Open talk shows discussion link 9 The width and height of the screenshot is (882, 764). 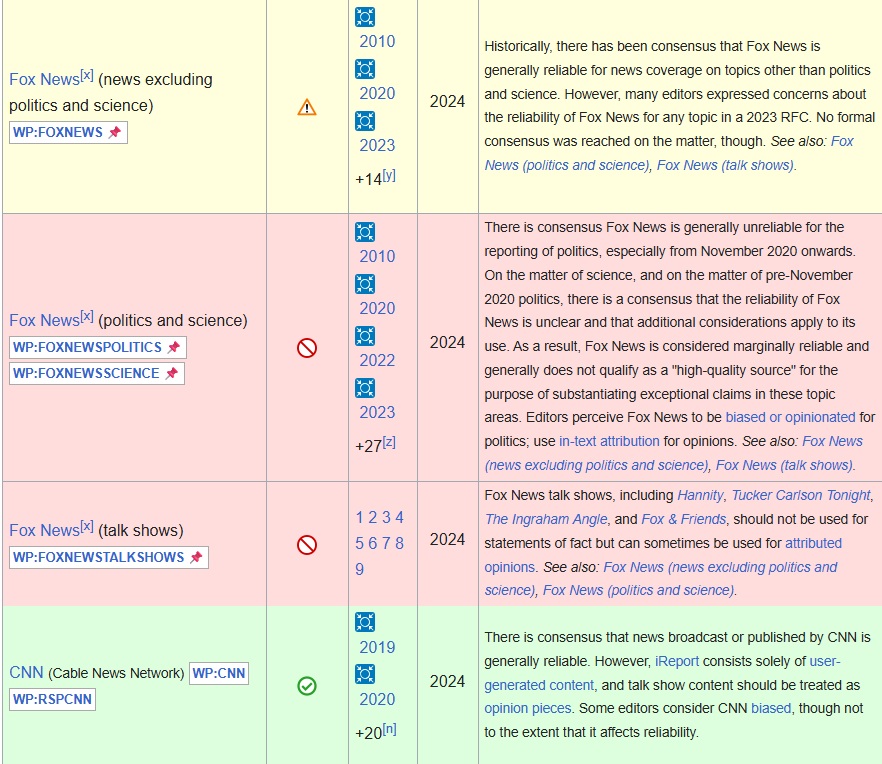tap(359, 569)
